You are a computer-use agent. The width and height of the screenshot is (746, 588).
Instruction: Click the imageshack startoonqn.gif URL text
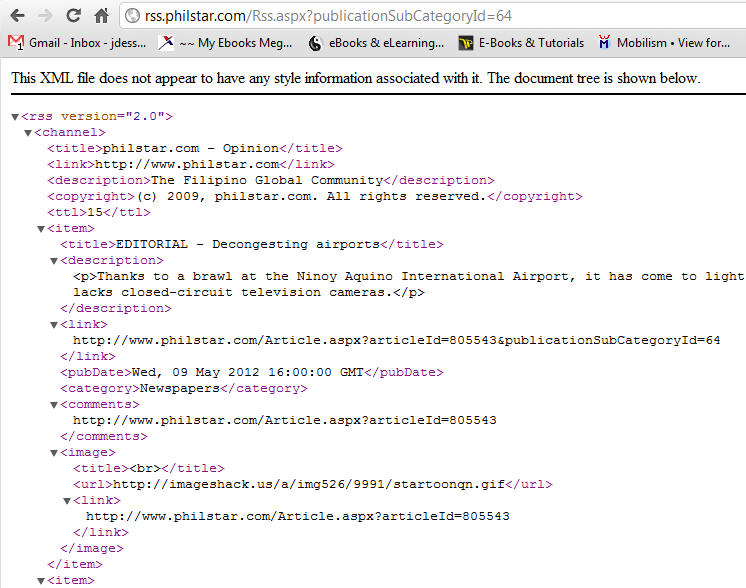[308, 485]
